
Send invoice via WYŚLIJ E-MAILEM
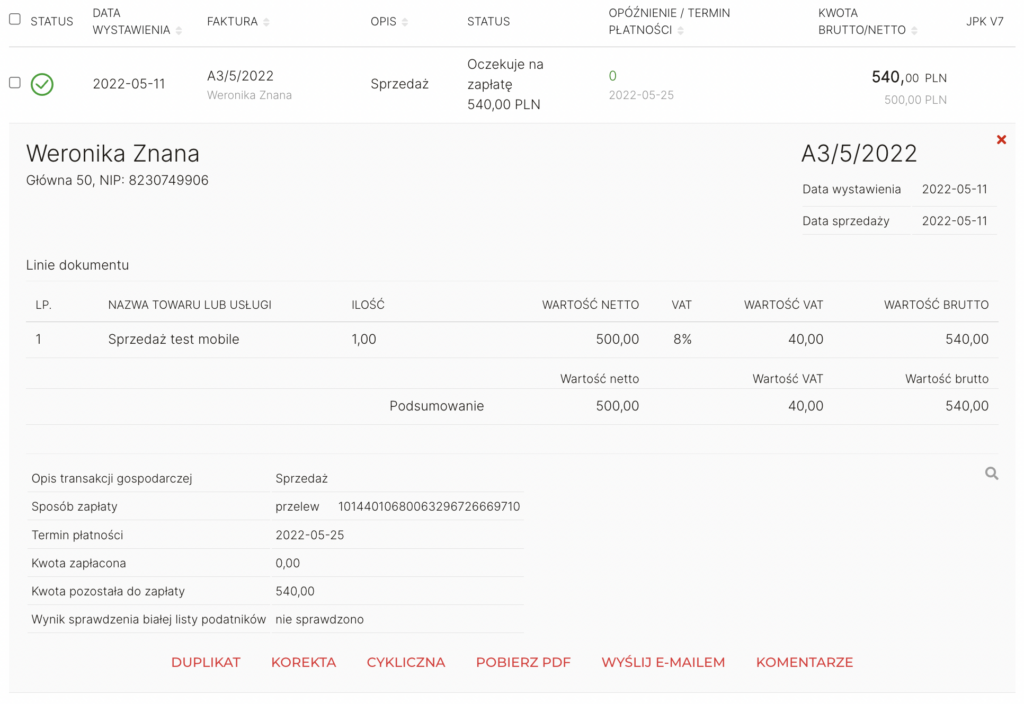point(663,662)
